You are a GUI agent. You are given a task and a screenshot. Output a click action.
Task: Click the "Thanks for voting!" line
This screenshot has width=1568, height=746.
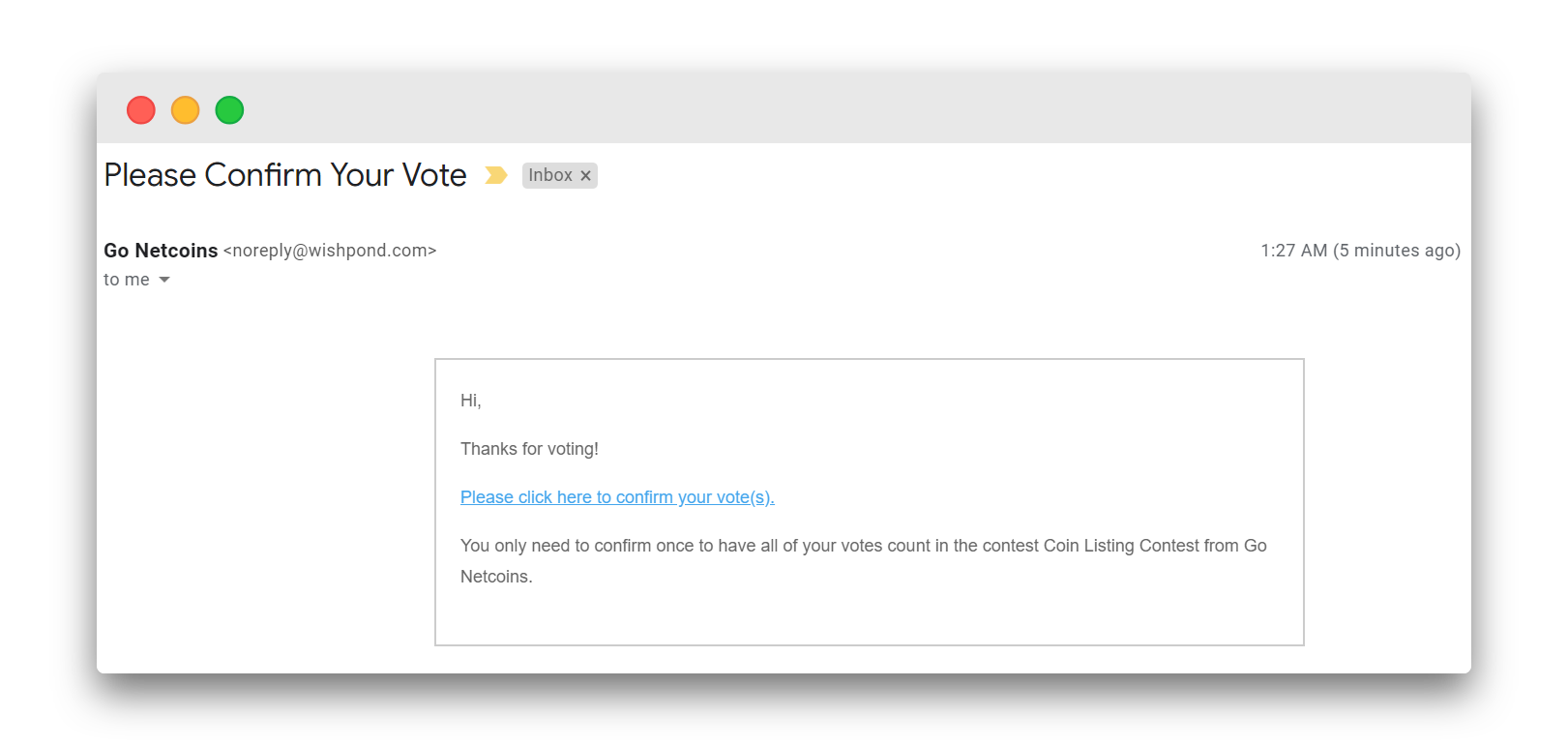point(529,449)
